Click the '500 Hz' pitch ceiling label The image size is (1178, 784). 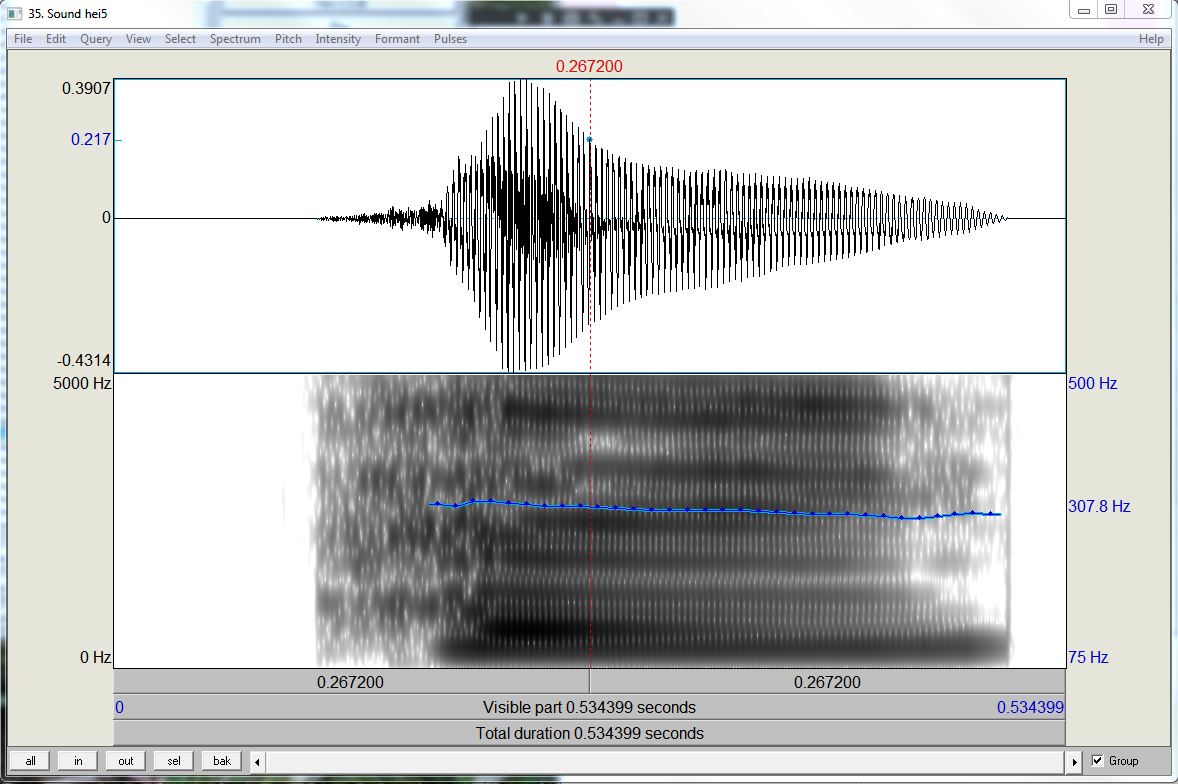coord(1092,383)
